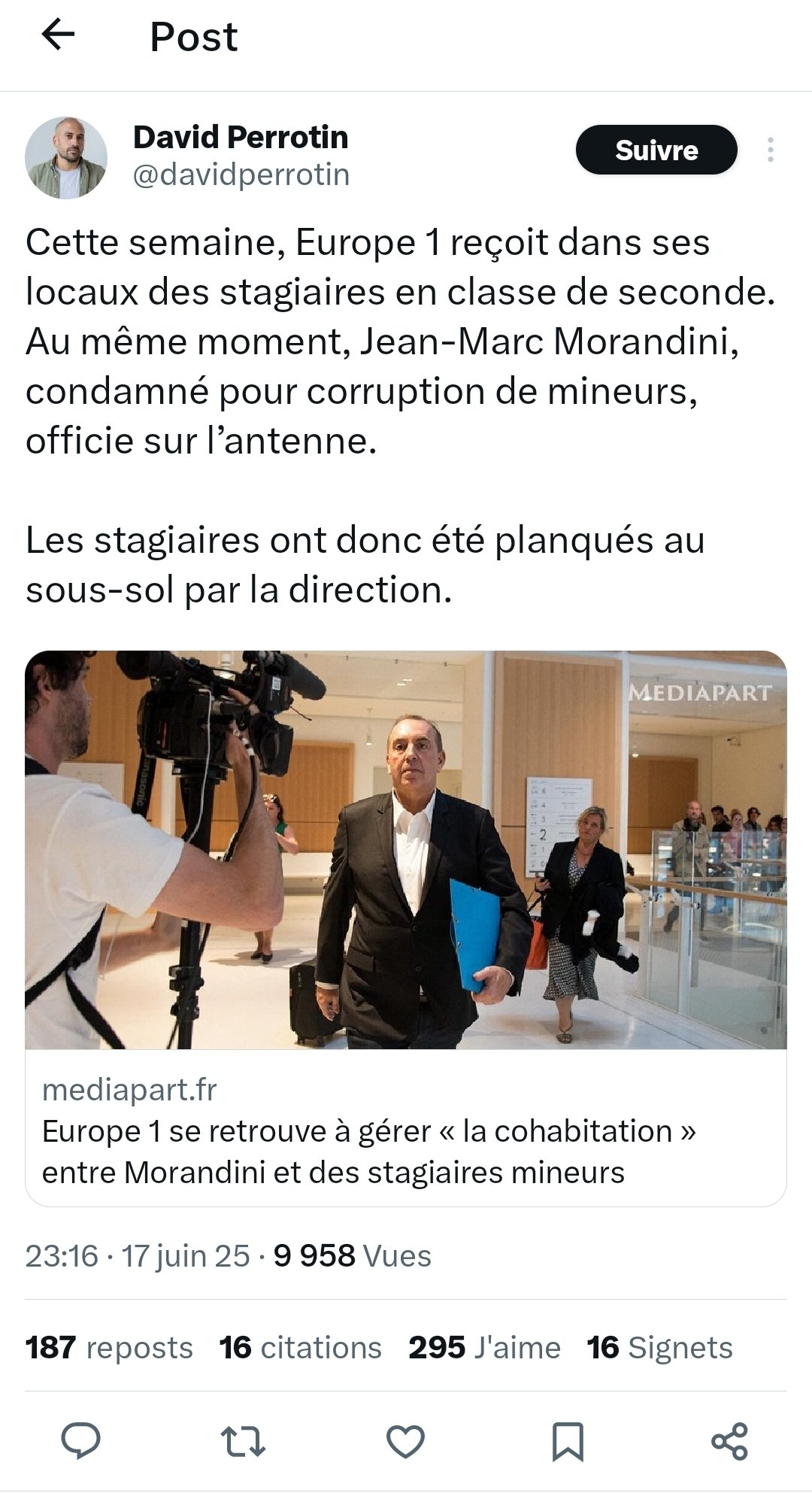The width and height of the screenshot is (812, 1493).
Task: View the 16 Signets count
Action: [659, 1348]
